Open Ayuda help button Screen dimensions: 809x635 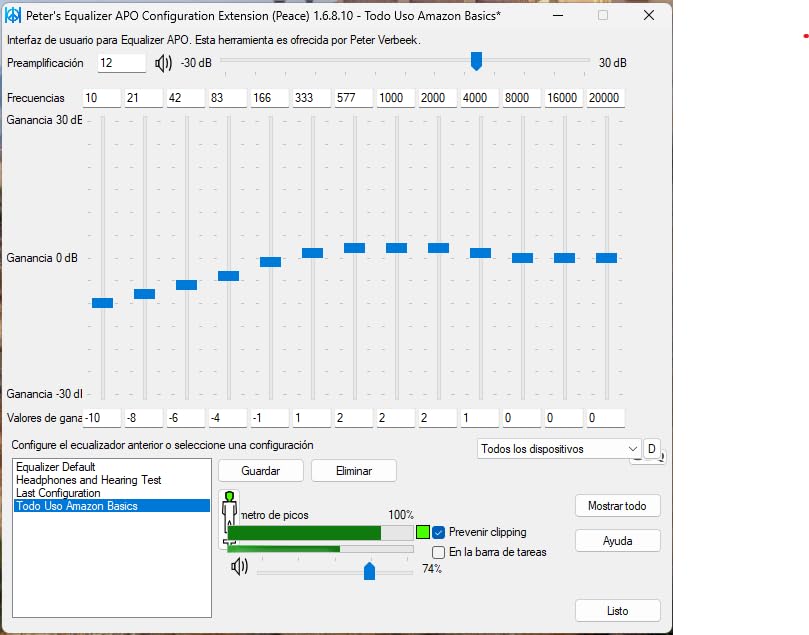[x=617, y=541]
